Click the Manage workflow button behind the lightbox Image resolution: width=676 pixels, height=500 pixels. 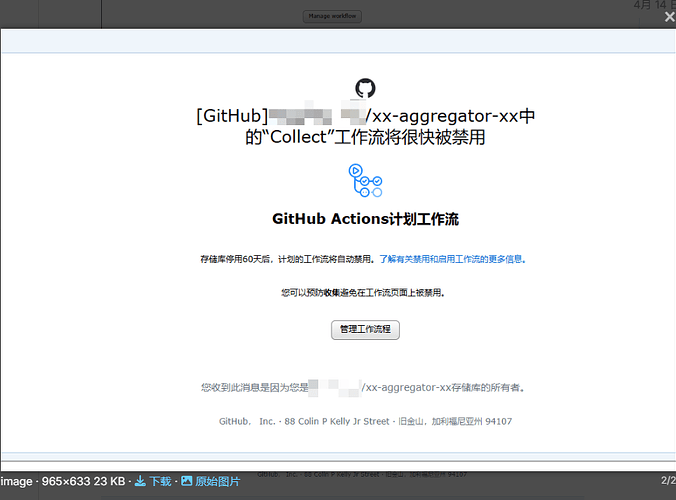pos(332,16)
